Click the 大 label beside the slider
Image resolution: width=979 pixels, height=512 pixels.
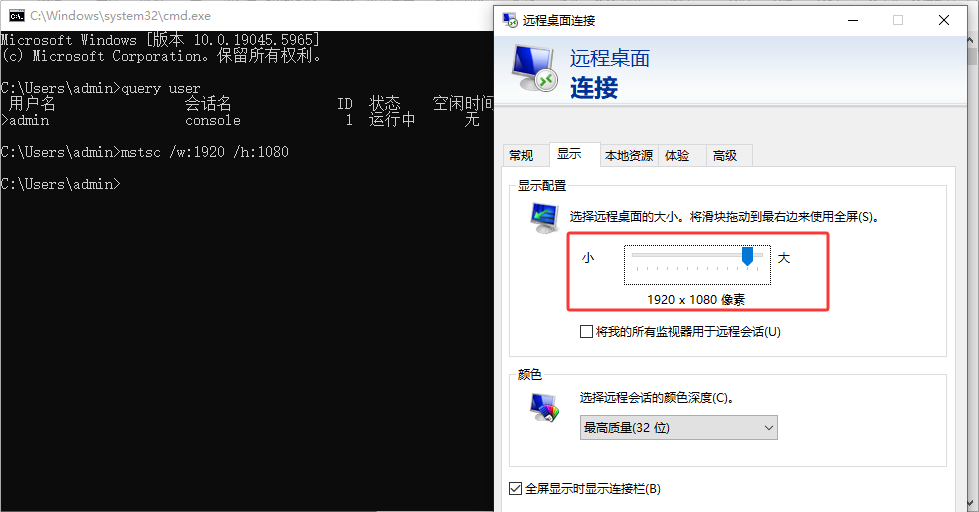[x=784, y=257]
